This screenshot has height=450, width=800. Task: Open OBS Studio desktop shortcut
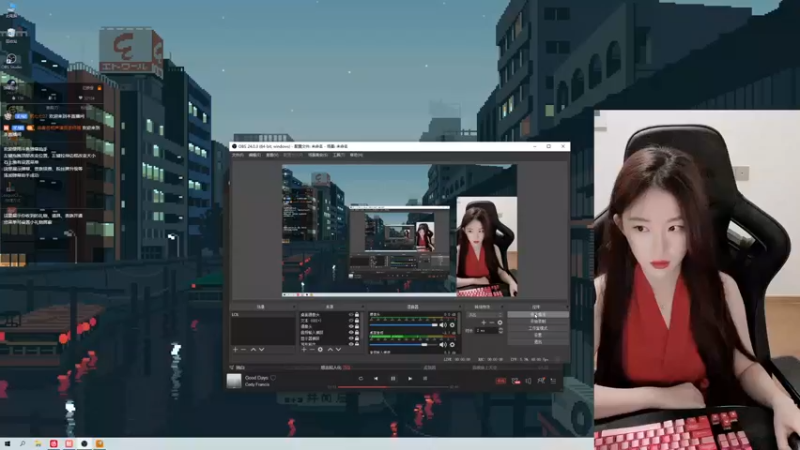click(x=11, y=61)
